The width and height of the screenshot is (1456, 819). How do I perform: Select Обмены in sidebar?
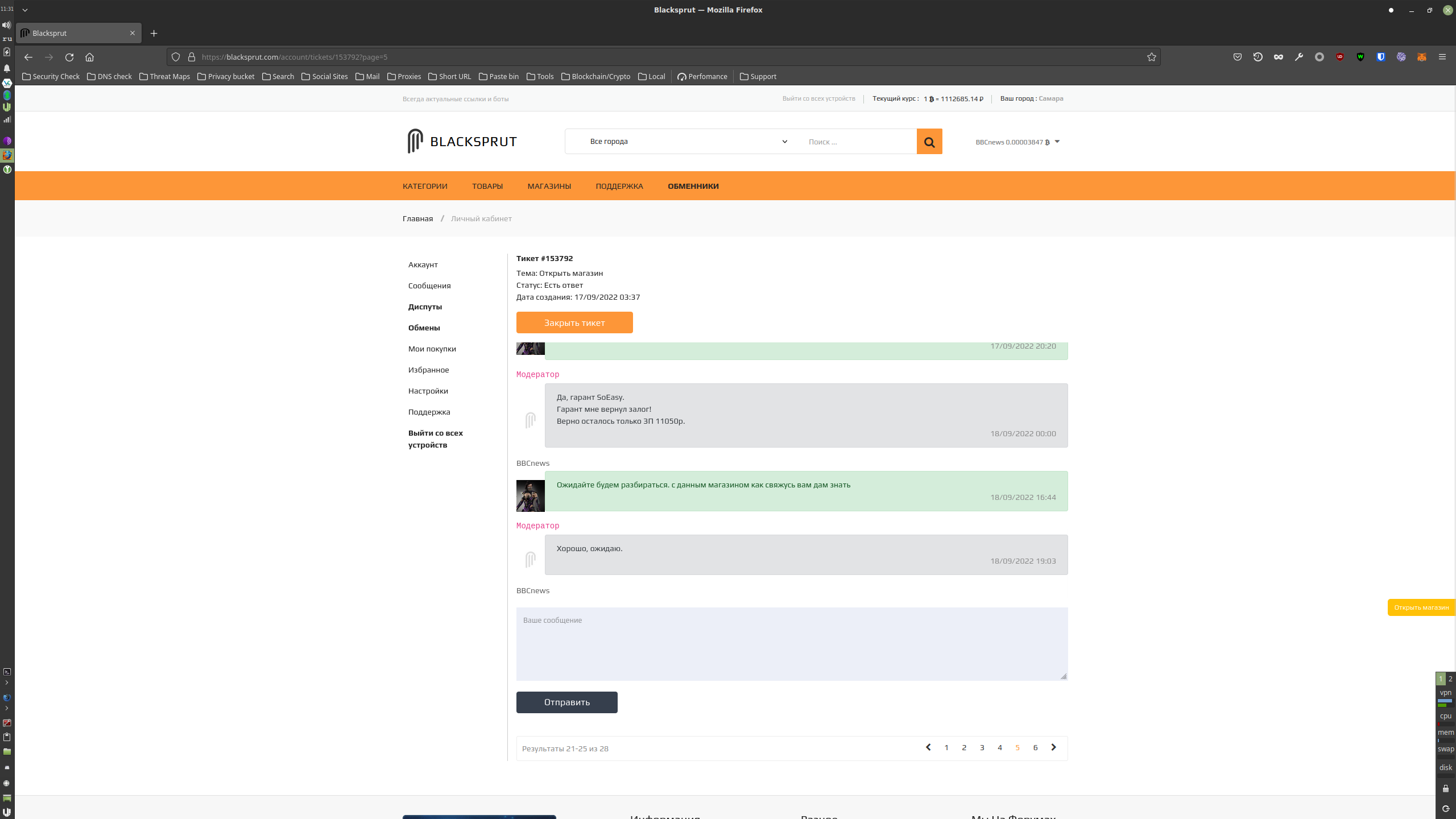(424, 328)
